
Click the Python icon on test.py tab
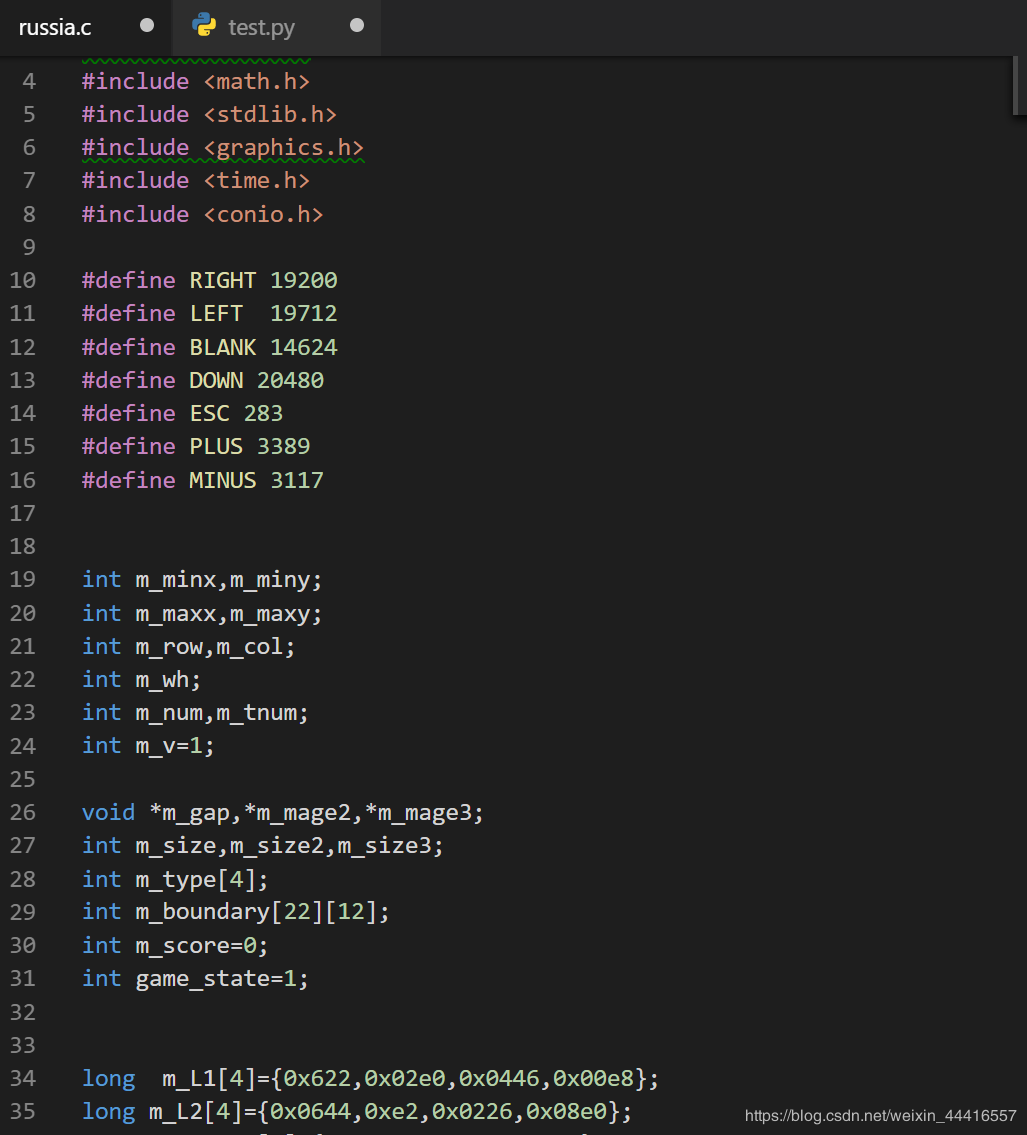204,25
